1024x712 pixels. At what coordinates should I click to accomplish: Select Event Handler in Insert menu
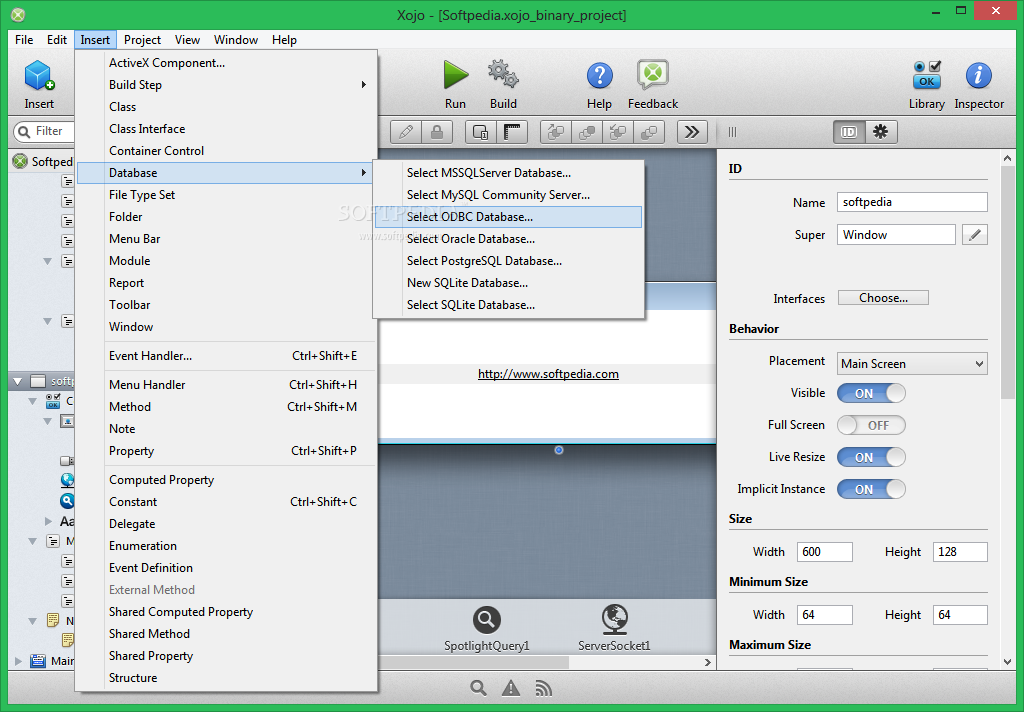coord(226,356)
